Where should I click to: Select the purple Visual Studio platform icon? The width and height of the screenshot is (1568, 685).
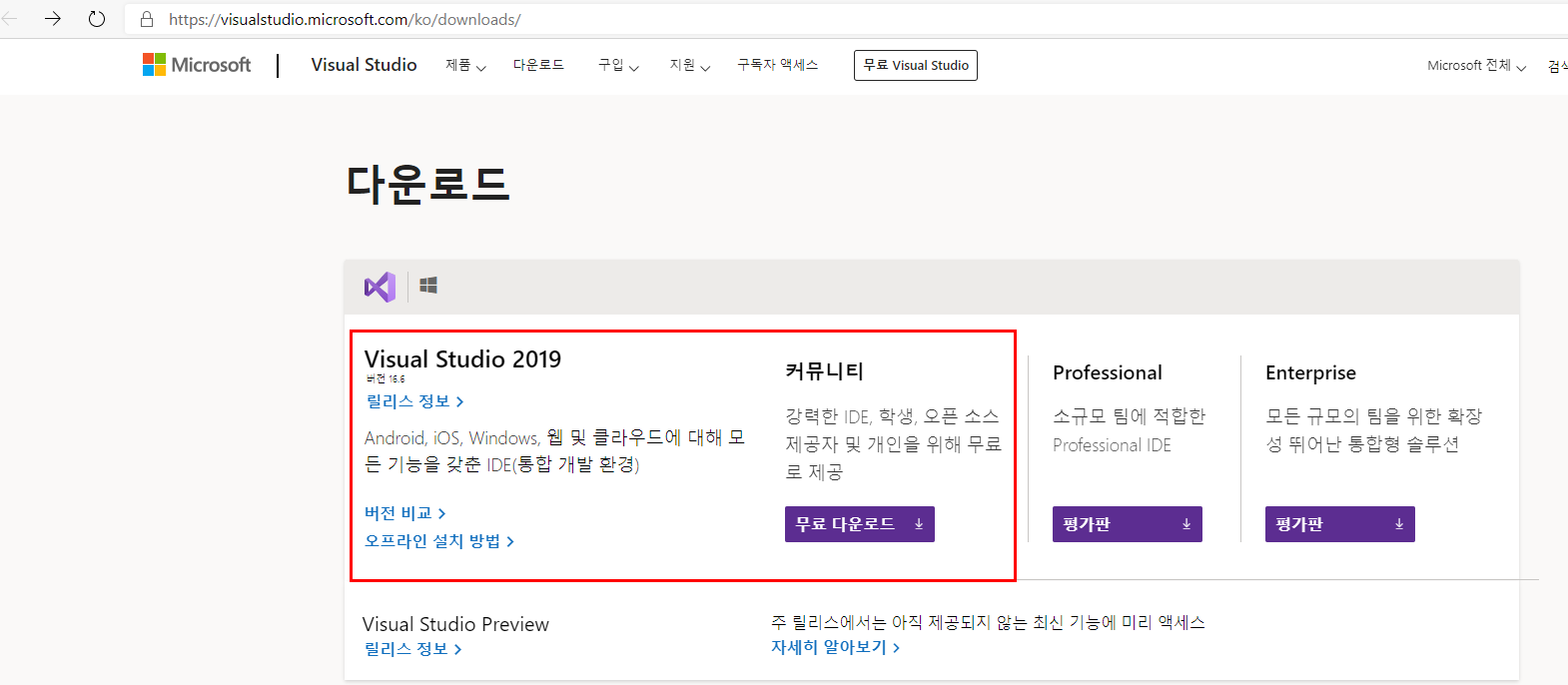tap(380, 287)
